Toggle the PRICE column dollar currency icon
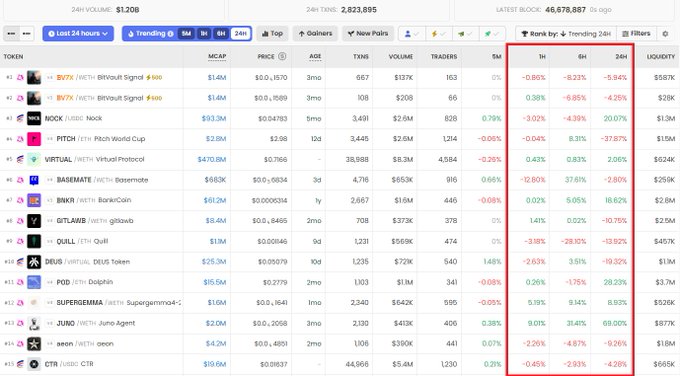 pos(282,56)
